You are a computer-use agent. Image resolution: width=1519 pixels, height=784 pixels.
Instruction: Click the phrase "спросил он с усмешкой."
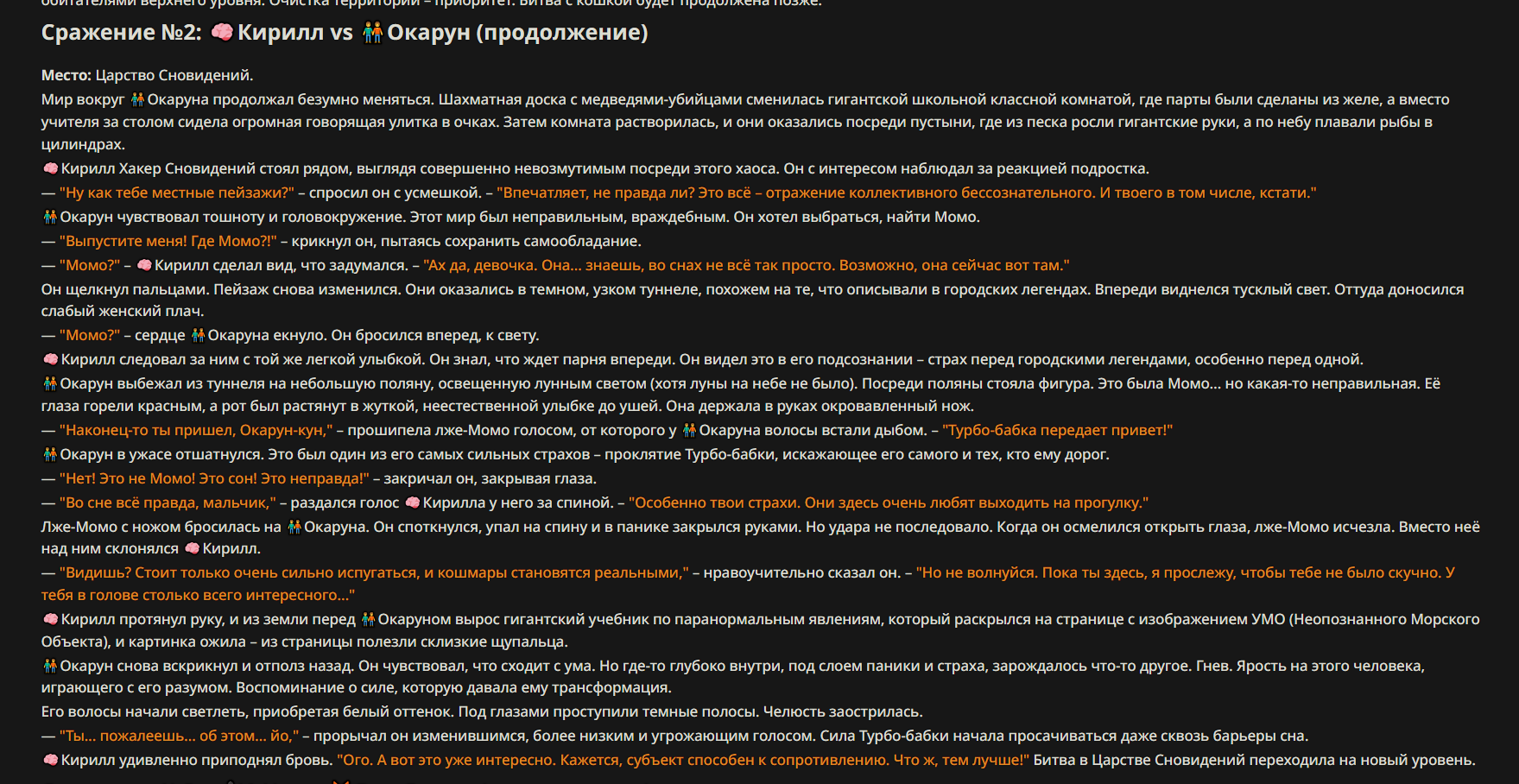click(396, 193)
